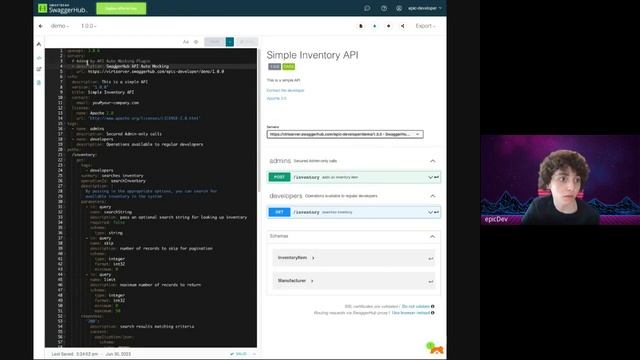Click the VALID status indicator below the editor
This screenshot has width=640, height=360.
[239, 354]
